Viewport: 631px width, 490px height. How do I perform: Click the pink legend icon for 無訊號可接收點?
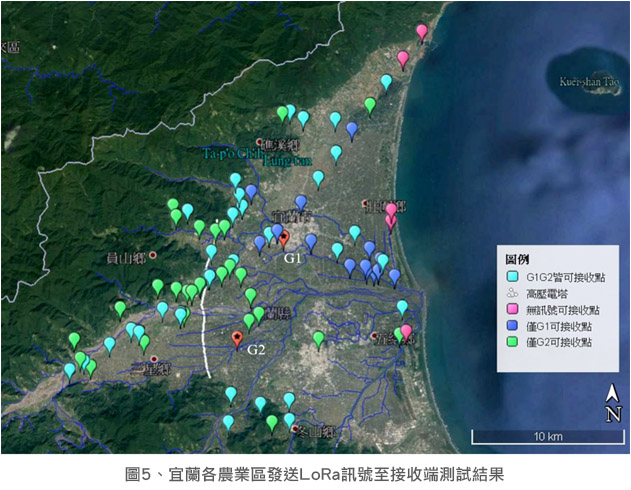point(512,309)
